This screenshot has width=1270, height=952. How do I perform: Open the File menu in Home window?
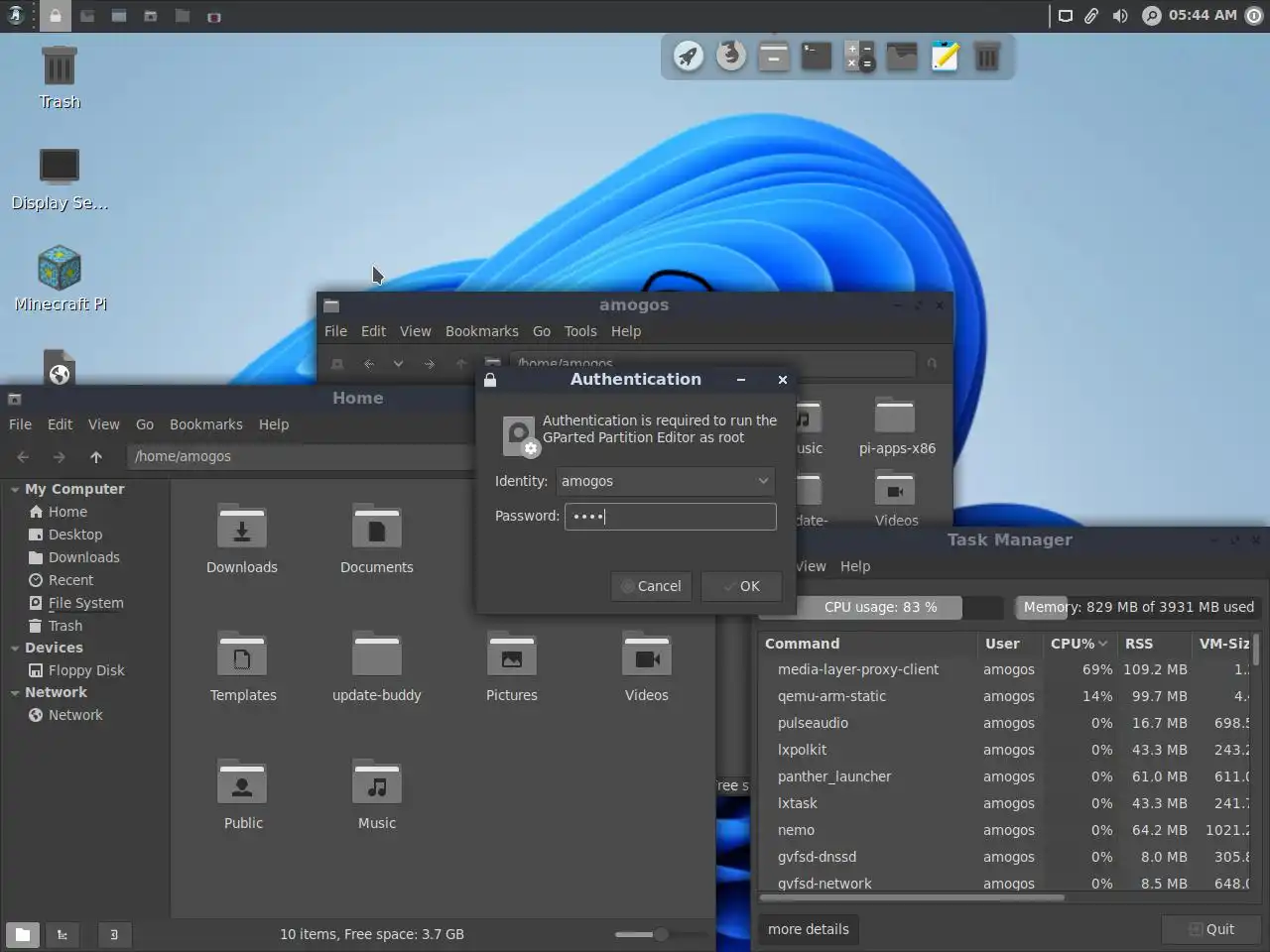point(20,424)
